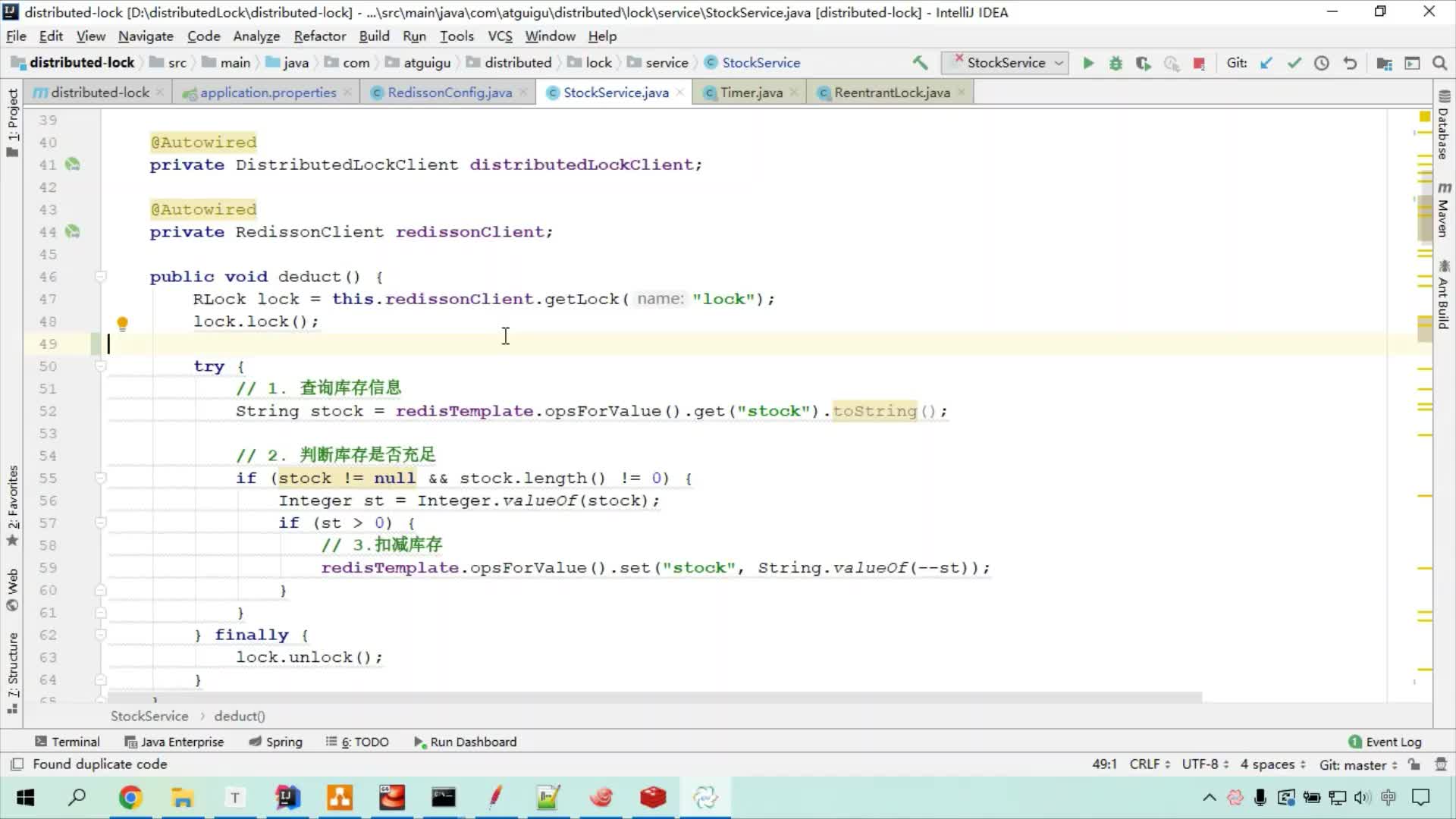The height and width of the screenshot is (819, 1456).
Task: Open the UTF-8 encoding dropdown
Action: (1205, 764)
